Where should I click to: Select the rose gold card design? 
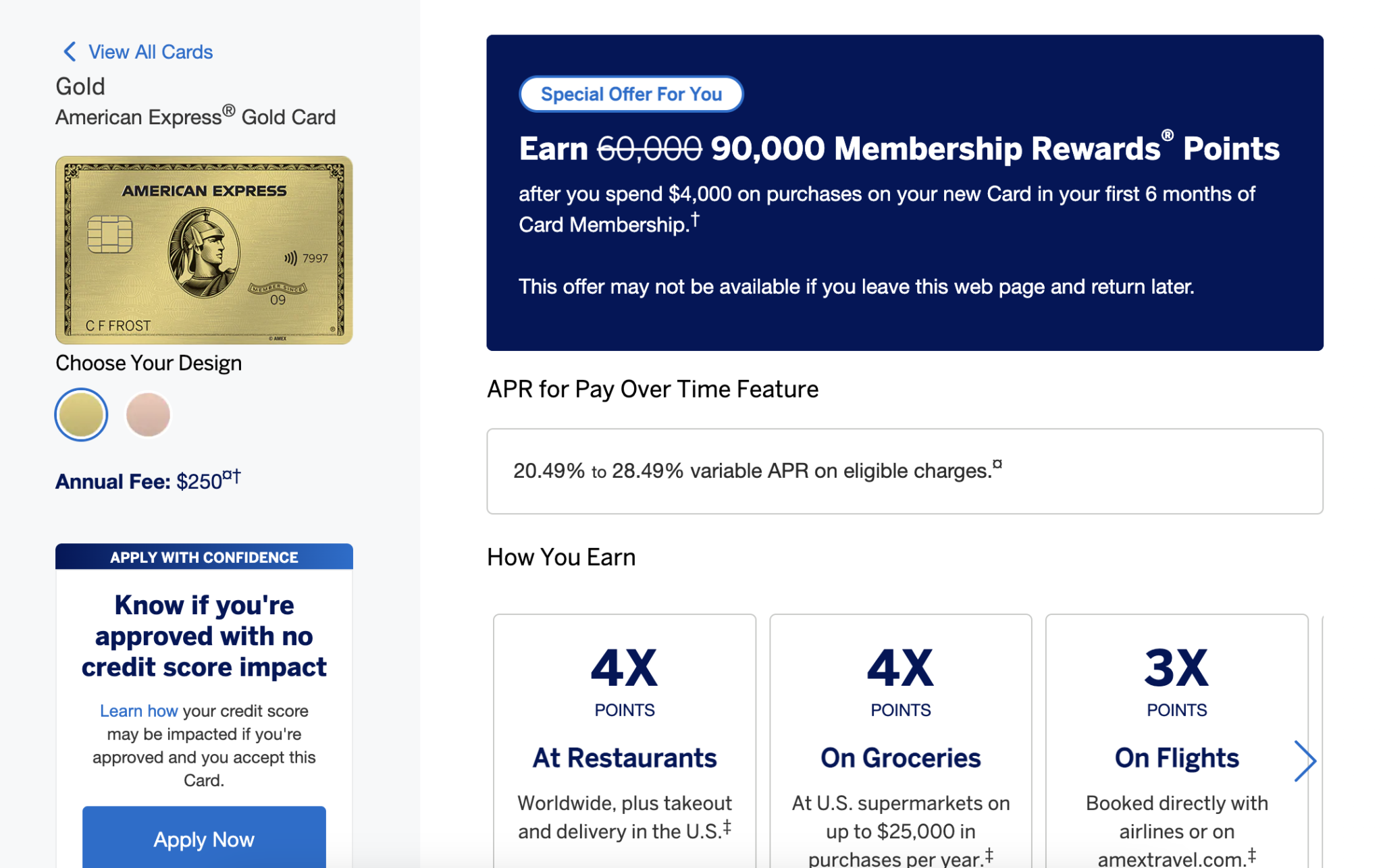tap(147, 414)
